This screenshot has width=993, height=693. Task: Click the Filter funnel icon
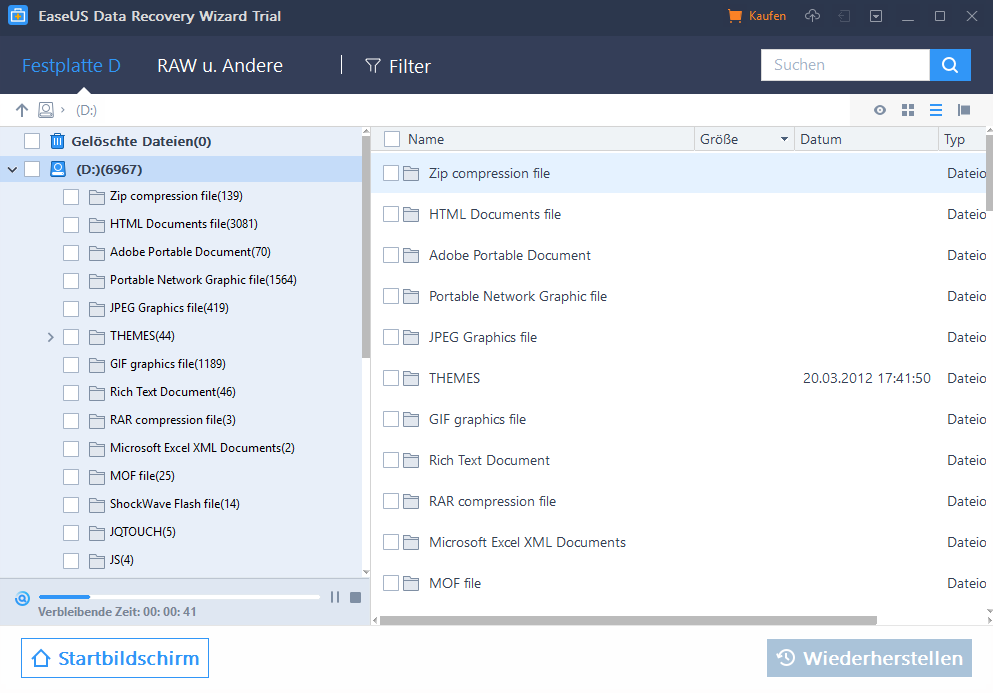pos(373,65)
